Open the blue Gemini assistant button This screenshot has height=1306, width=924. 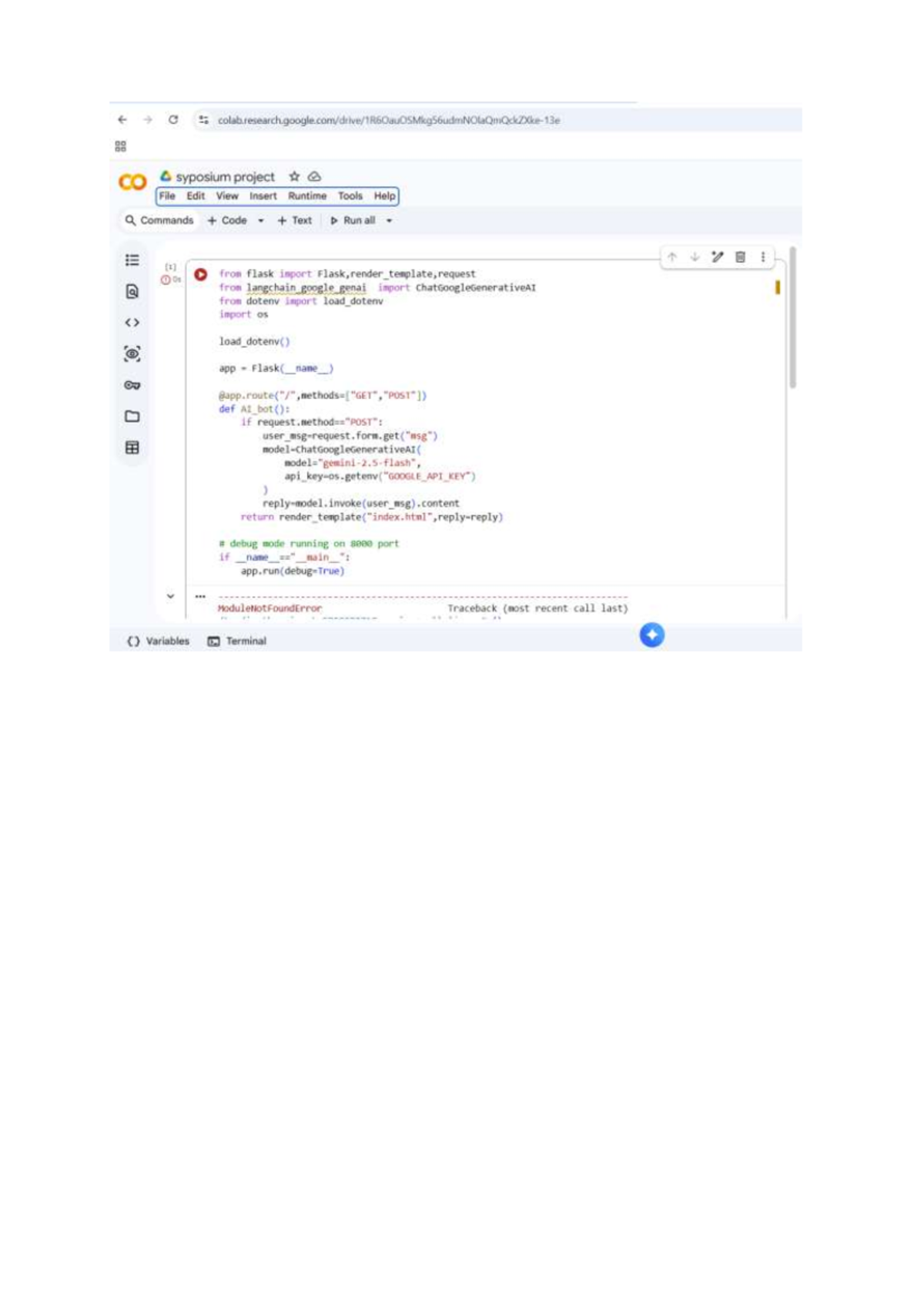click(652, 635)
